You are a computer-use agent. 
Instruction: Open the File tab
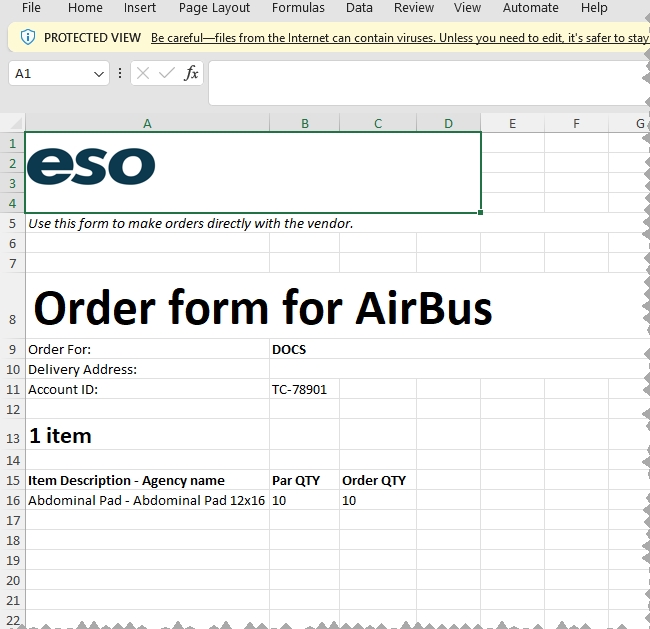coord(31,7)
